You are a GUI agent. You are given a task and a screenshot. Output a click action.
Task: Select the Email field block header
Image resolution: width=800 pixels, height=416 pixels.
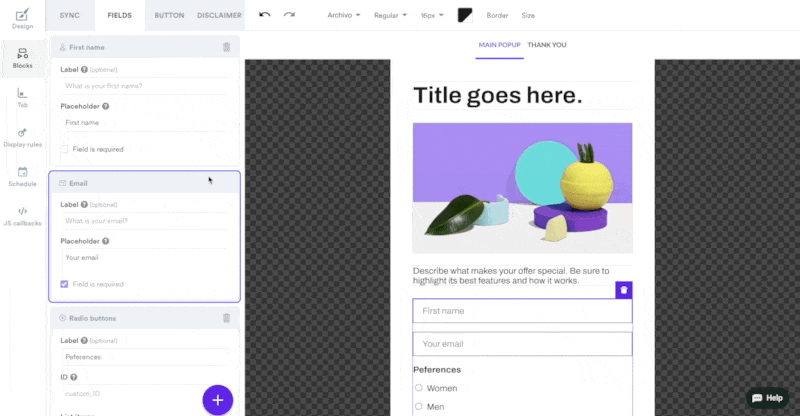point(144,183)
